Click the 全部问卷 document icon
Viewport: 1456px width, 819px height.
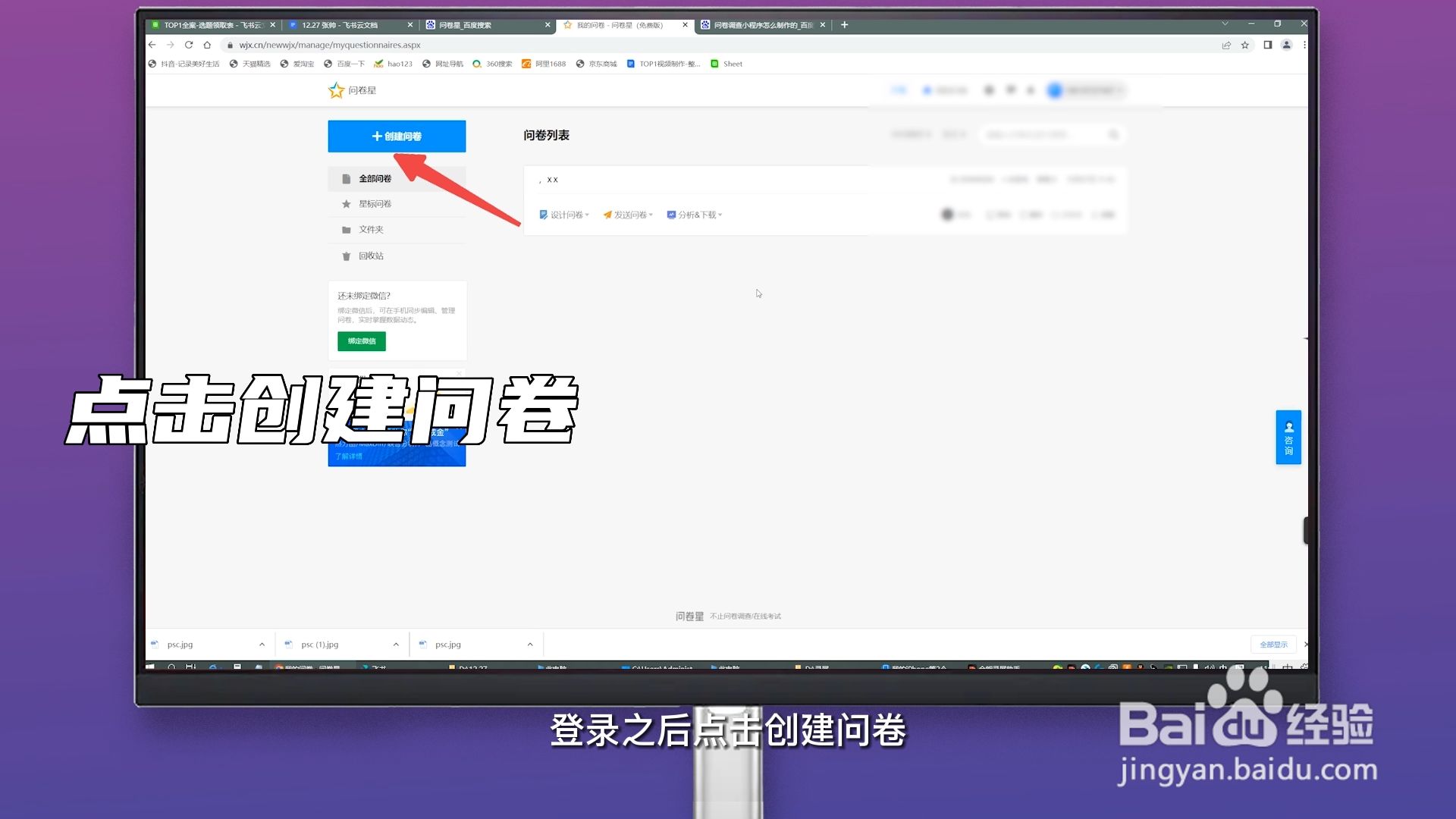346,179
